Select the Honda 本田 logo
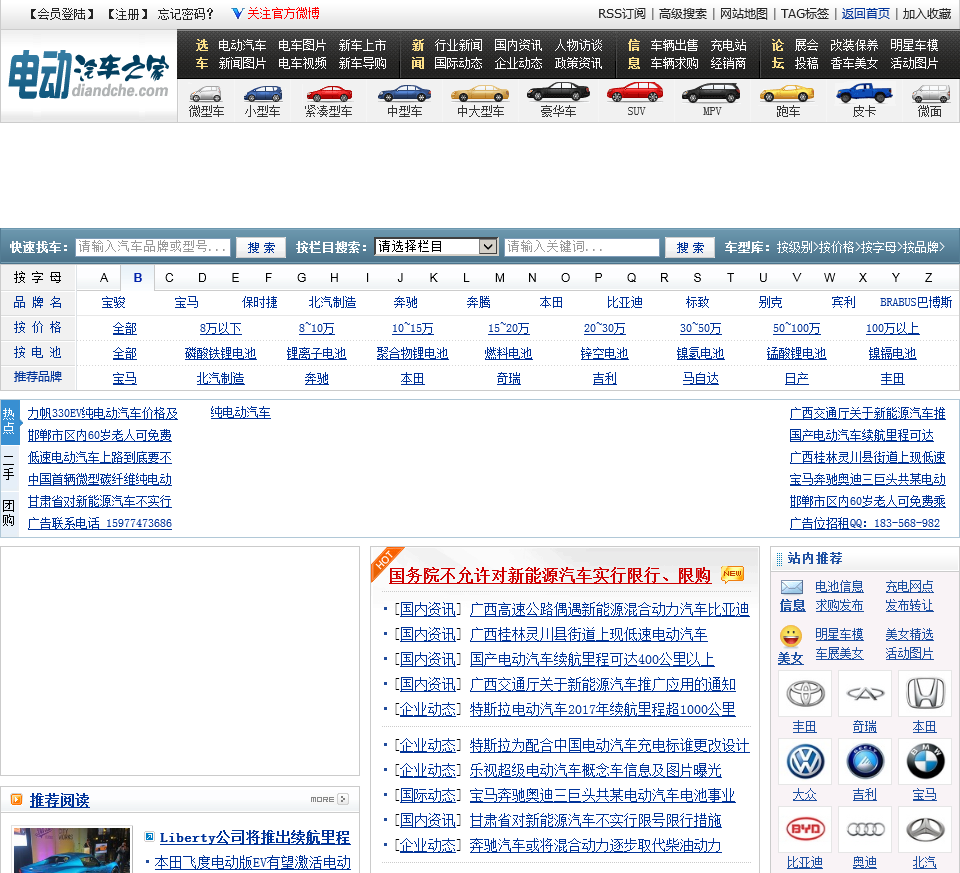 click(924, 694)
